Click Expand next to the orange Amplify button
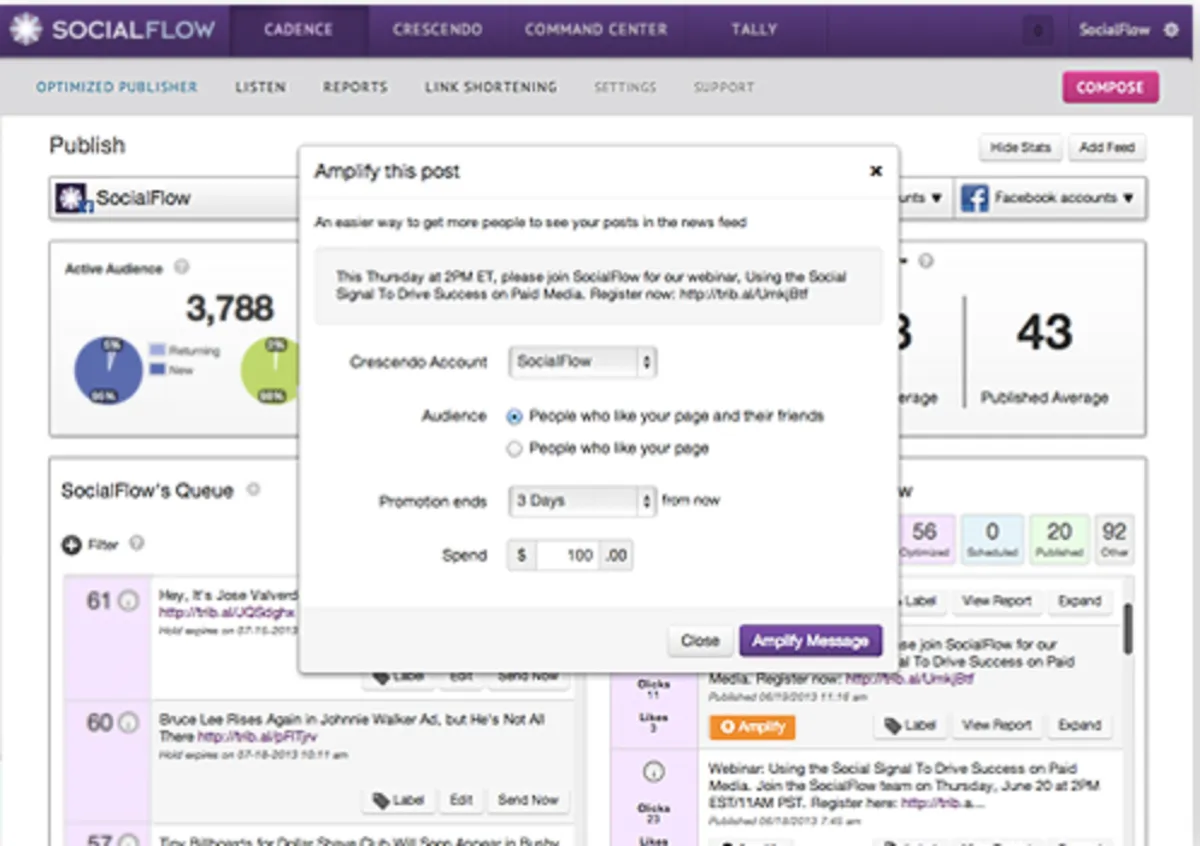 (x=1079, y=725)
